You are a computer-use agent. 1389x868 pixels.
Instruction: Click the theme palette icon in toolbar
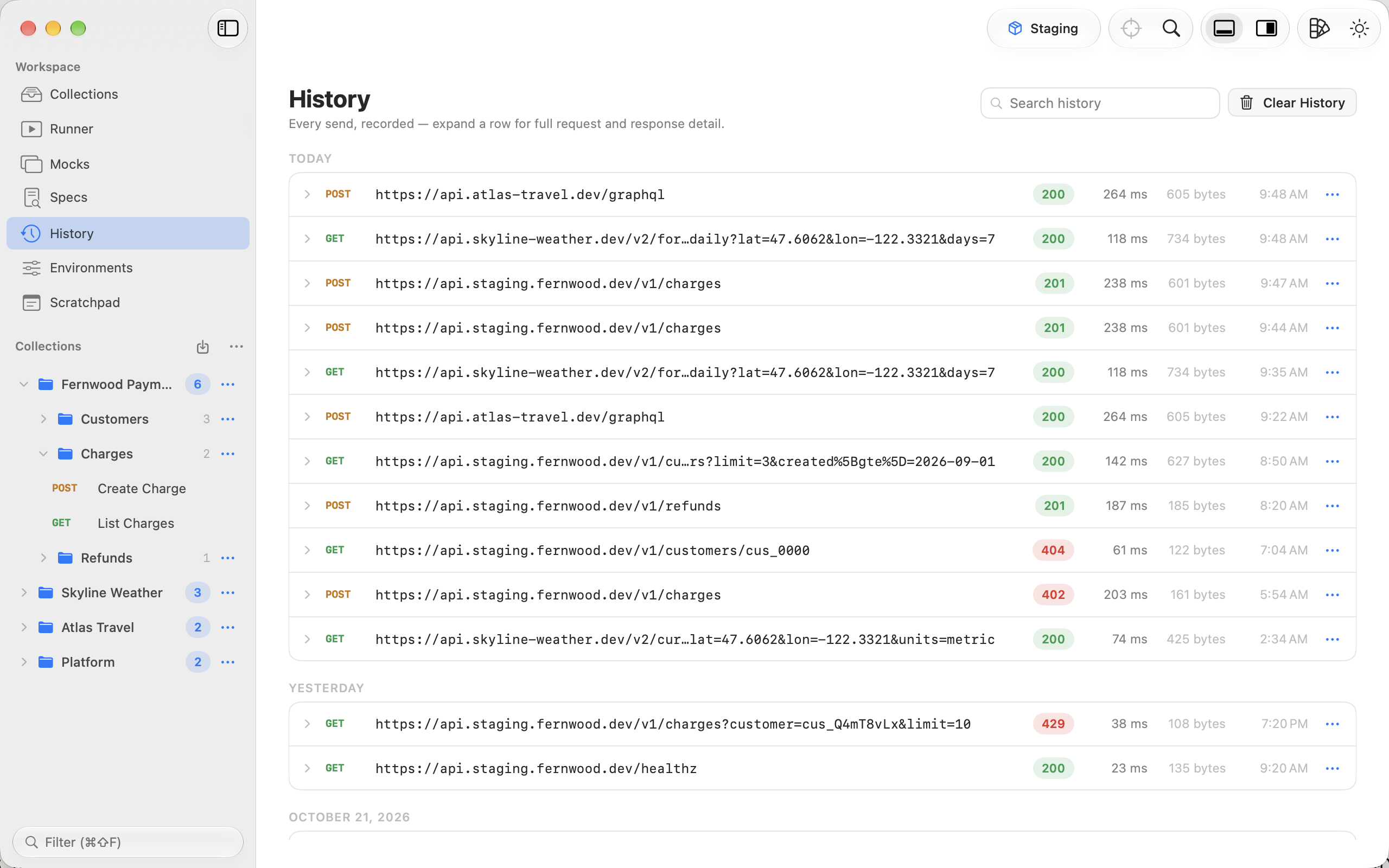click(1318, 28)
